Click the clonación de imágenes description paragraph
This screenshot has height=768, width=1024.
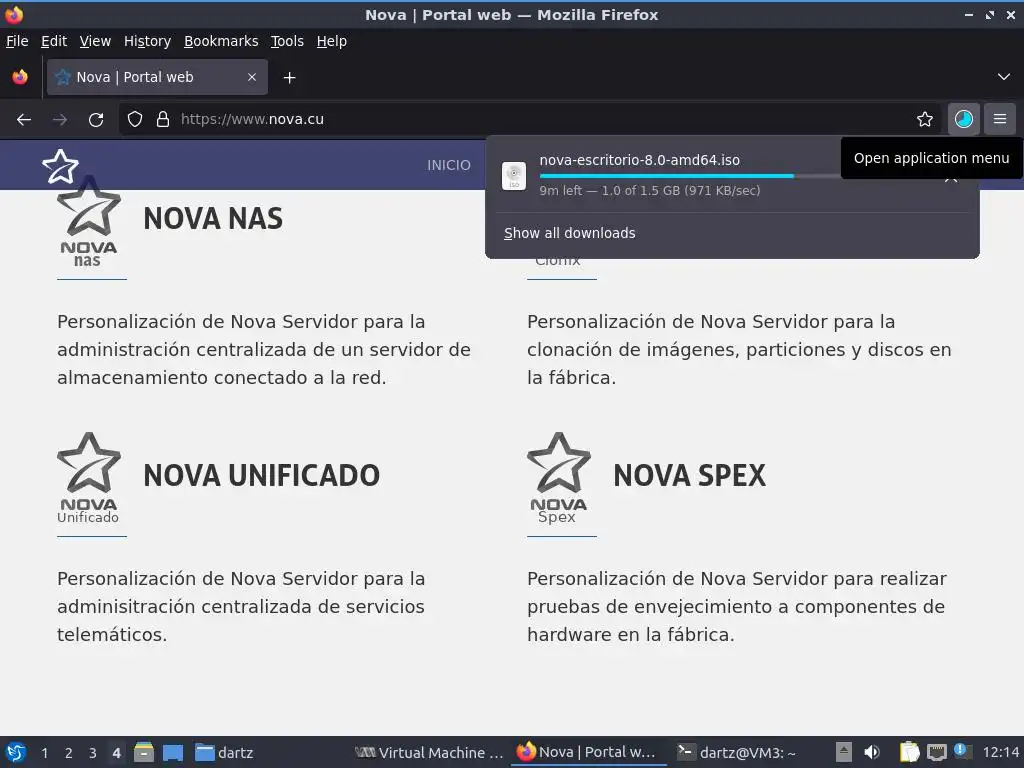(739, 349)
